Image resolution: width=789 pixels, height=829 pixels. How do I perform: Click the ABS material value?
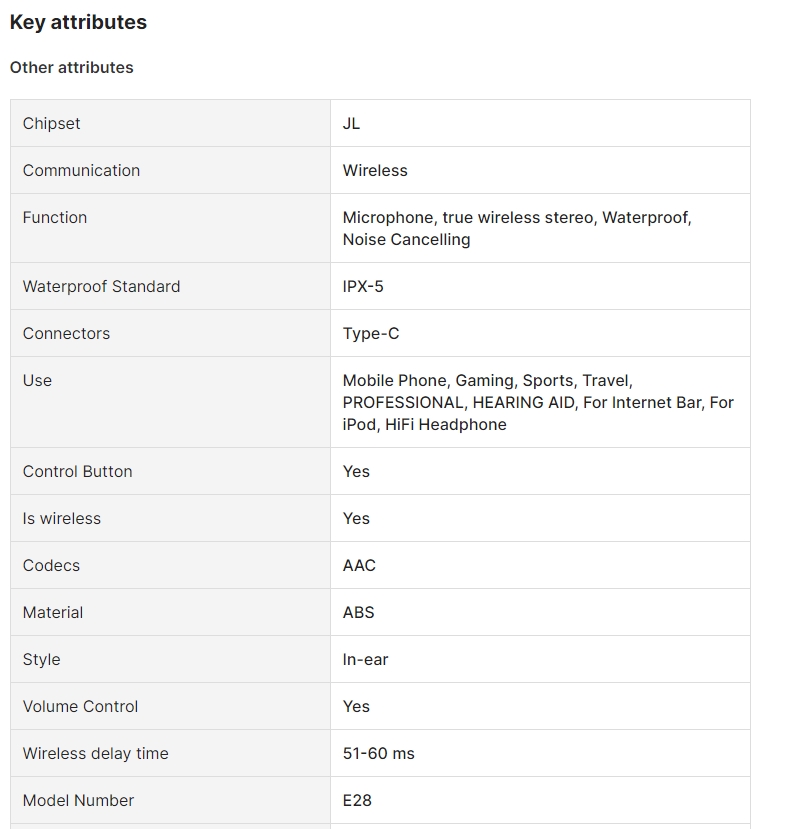pos(358,612)
